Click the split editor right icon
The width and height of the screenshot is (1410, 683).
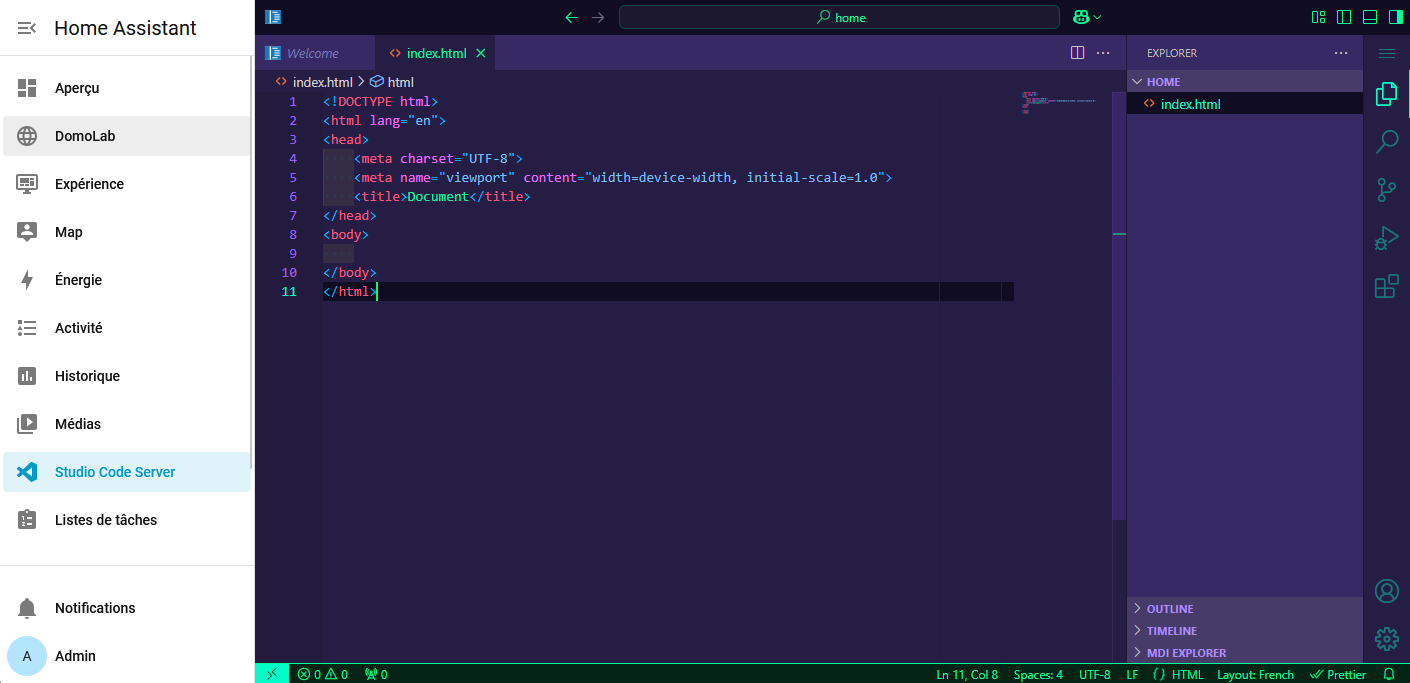[1077, 53]
